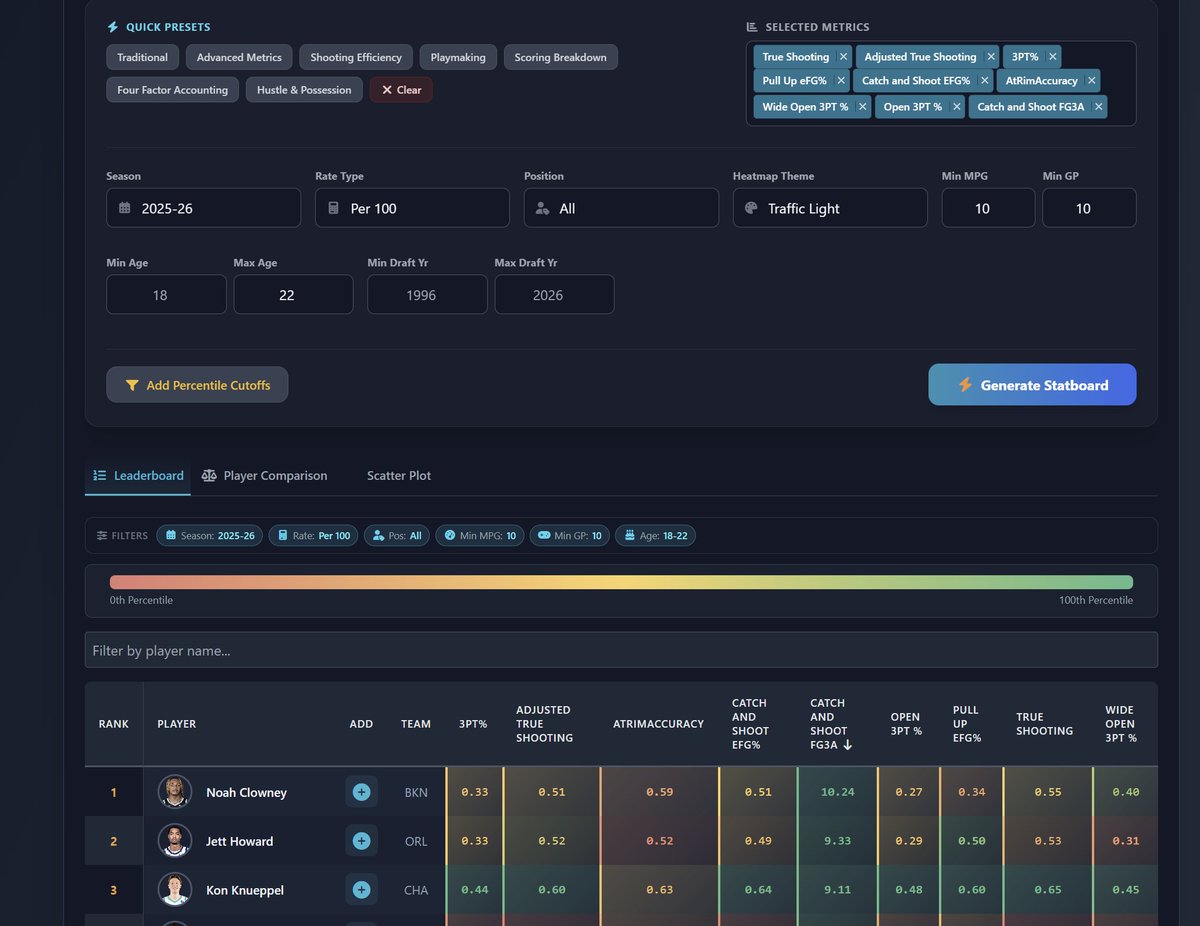The width and height of the screenshot is (1200, 926).
Task: Open the Heatmap Theme dropdown
Action: tap(830, 208)
